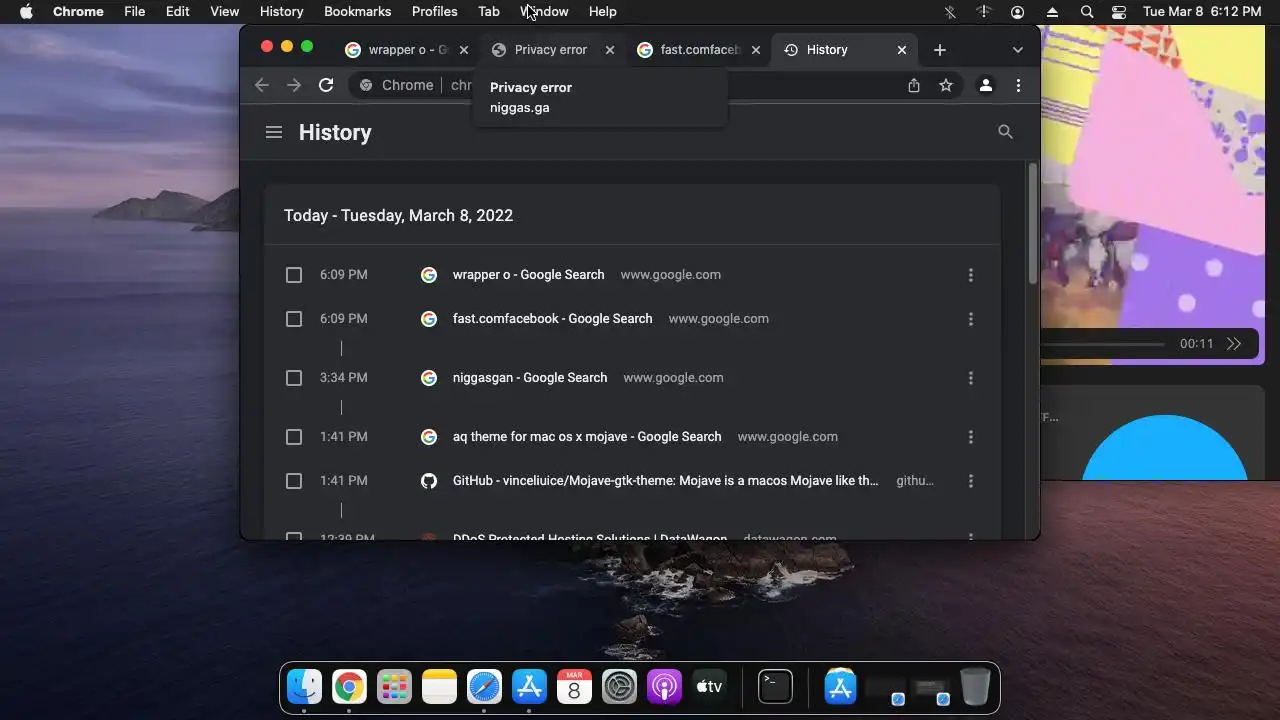
Task: Click the Spotlight search icon in menu bar
Action: pyautogui.click(x=1087, y=12)
